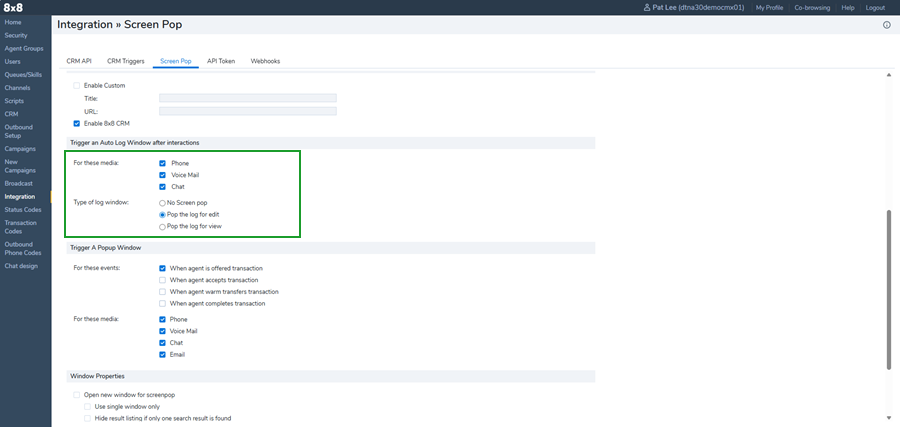Select the No Screen pop radio option
The width and height of the screenshot is (900, 427).
[x=162, y=203]
